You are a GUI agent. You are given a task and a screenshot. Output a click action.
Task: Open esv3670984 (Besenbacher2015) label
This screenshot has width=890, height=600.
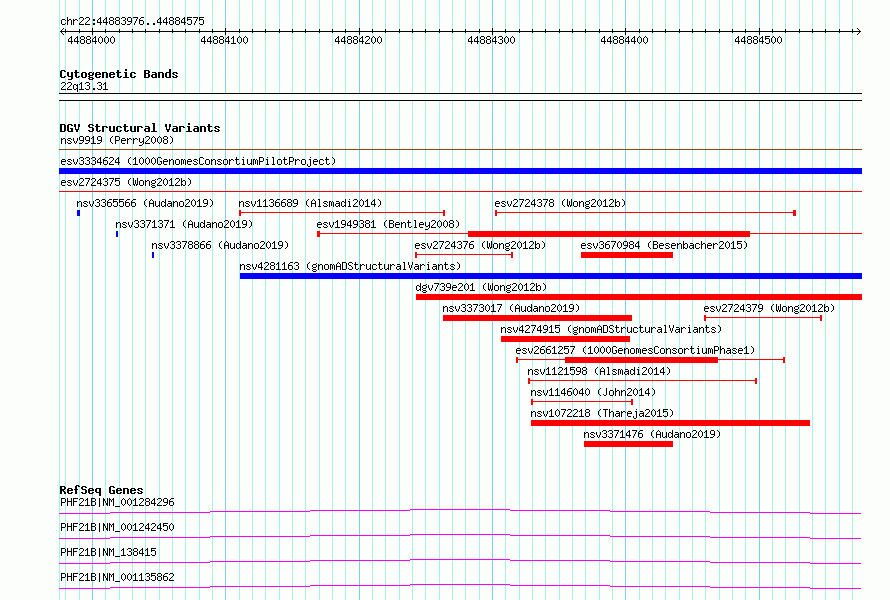(664, 245)
